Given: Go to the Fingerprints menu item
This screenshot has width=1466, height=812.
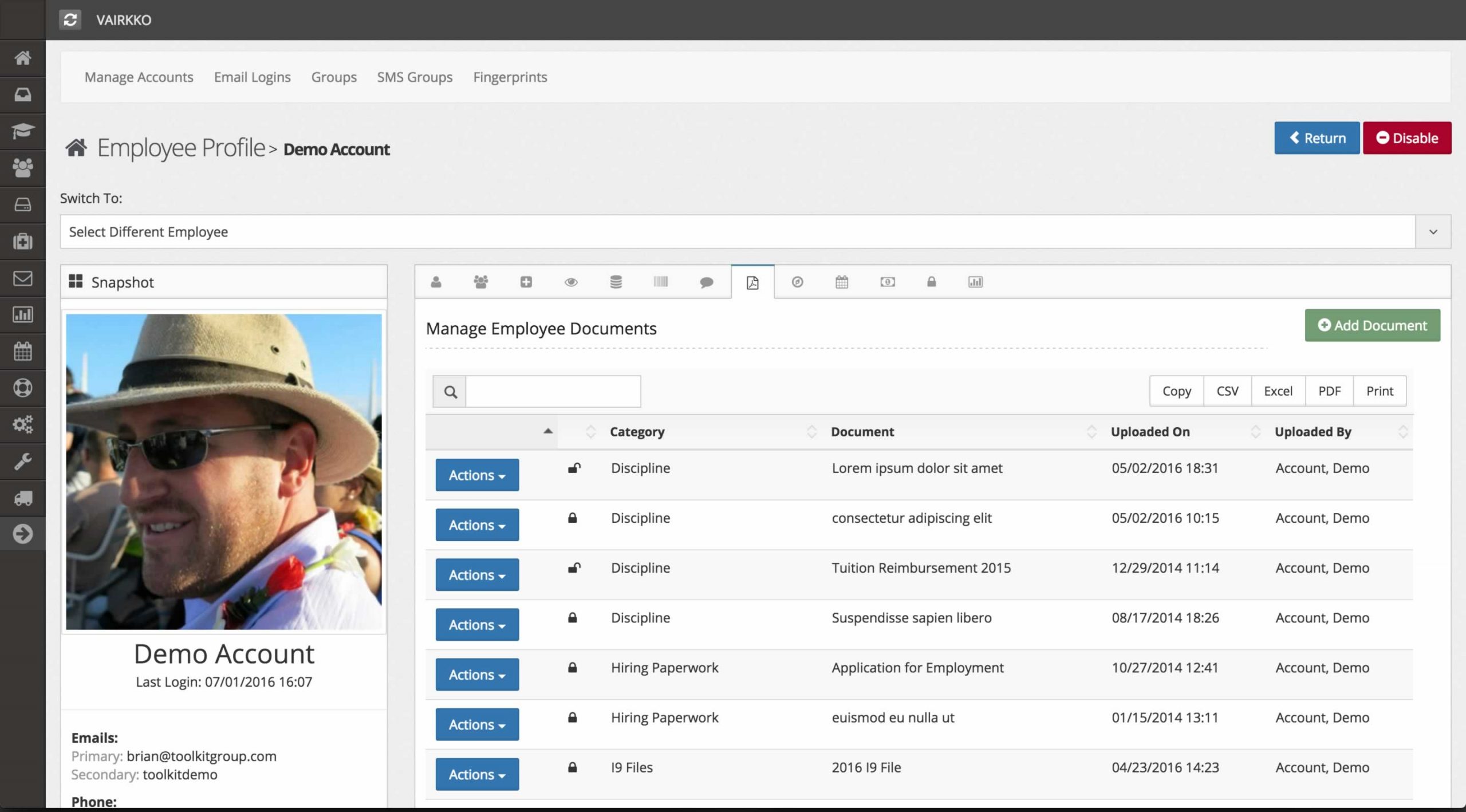Looking at the screenshot, I should click(510, 77).
